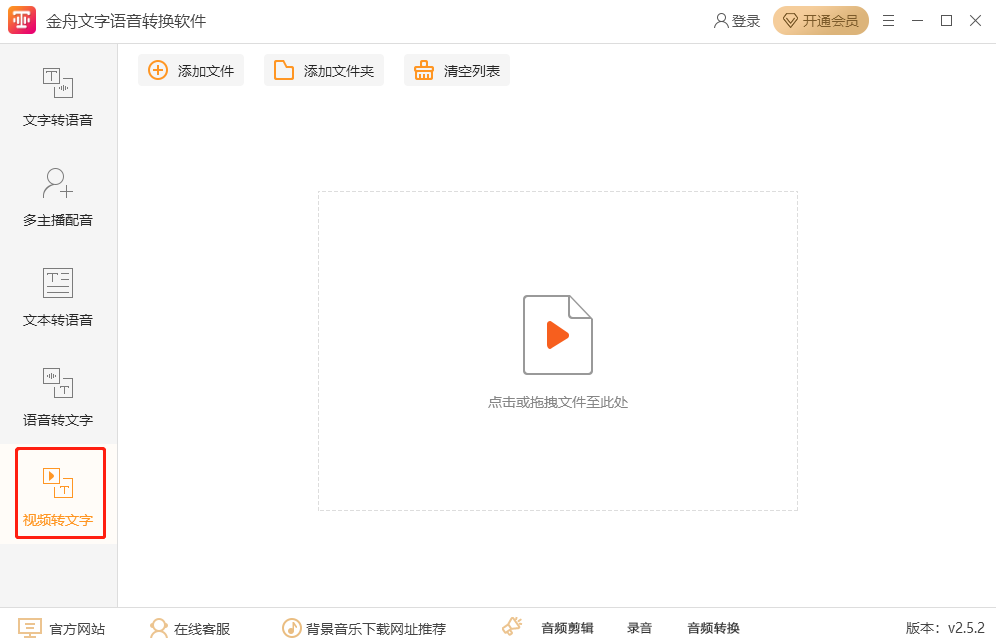Open the 音频剪辑 tool link
Viewport: 996px width, 644px height.
coord(567,628)
